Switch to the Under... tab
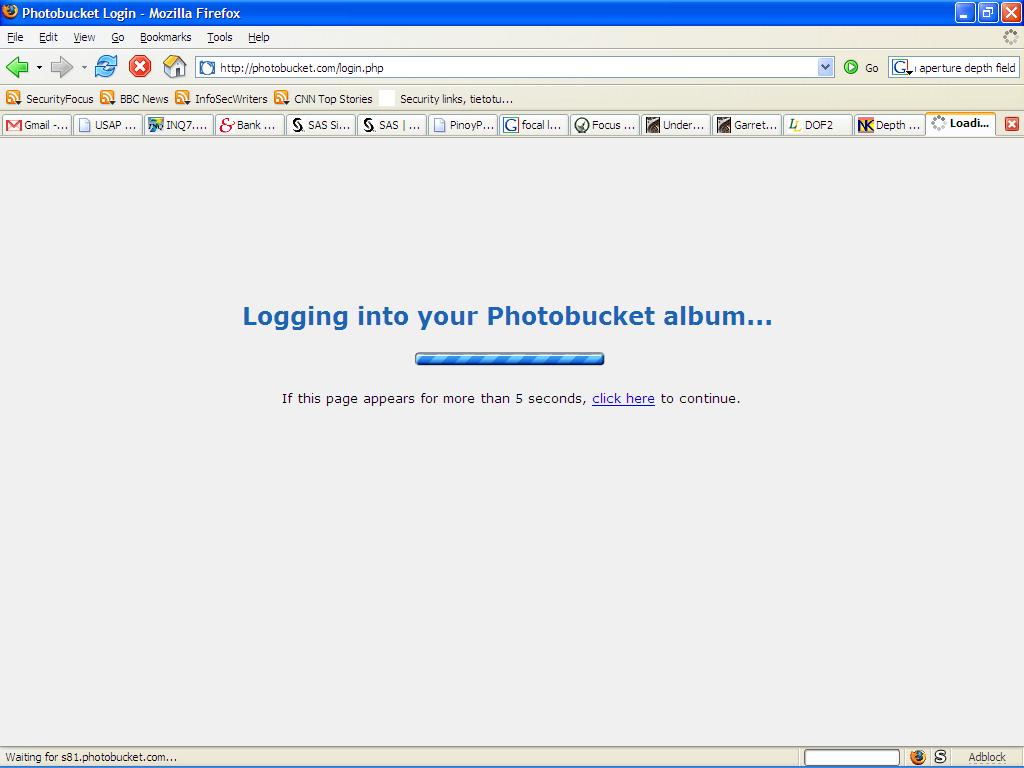The image size is (1024, 768). pos(676,125)
